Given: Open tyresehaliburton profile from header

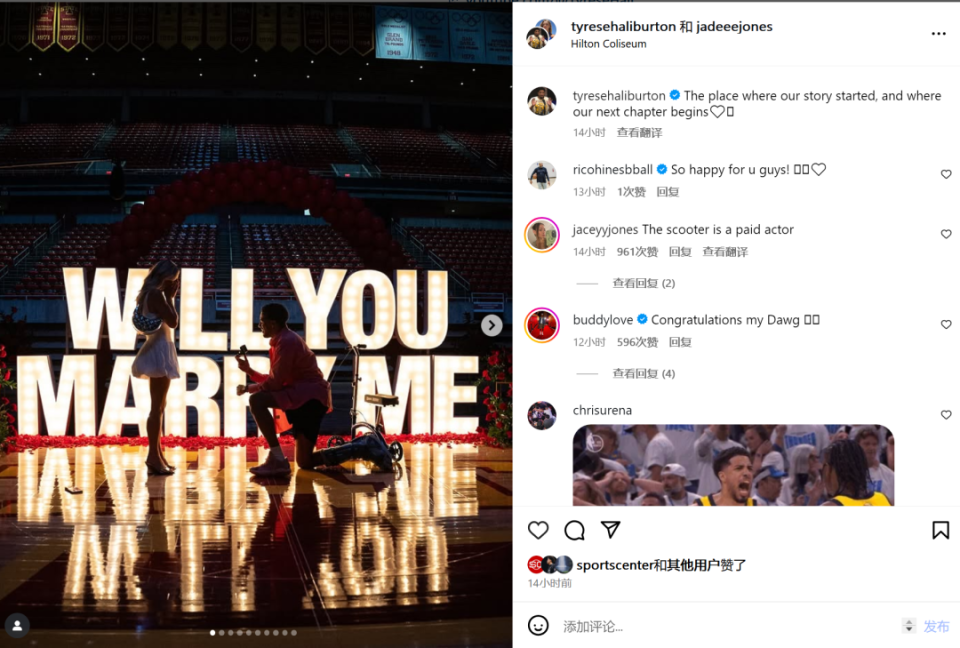Looking at the screenshot, I should 623,26.
